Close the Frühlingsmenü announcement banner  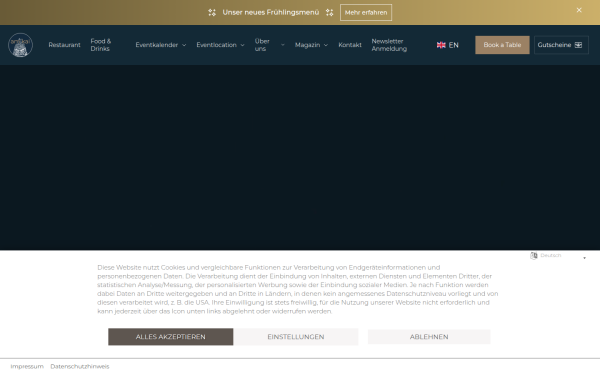[x=579, y=10]
